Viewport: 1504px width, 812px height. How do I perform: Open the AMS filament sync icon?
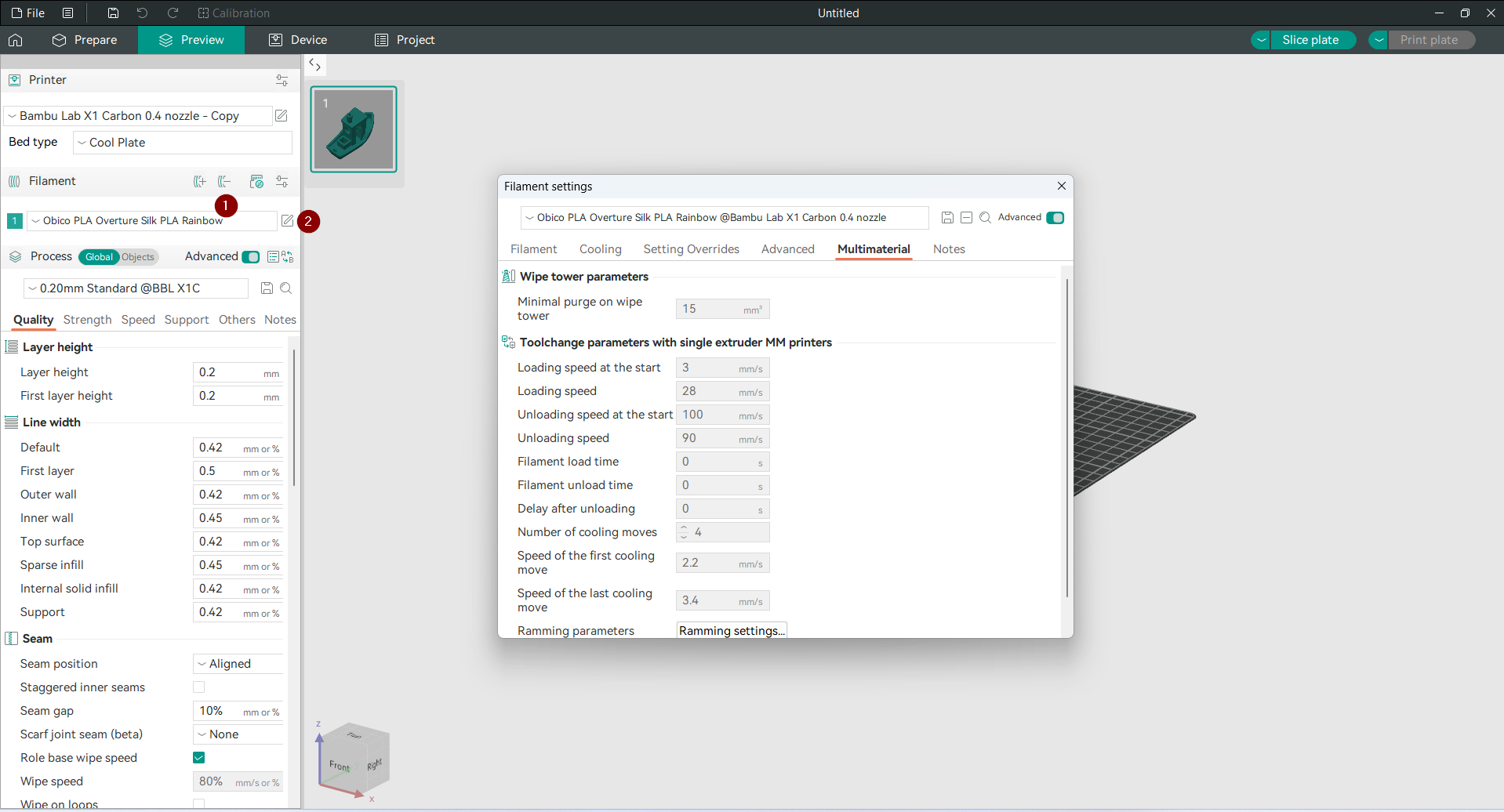(x=256, y=181)
